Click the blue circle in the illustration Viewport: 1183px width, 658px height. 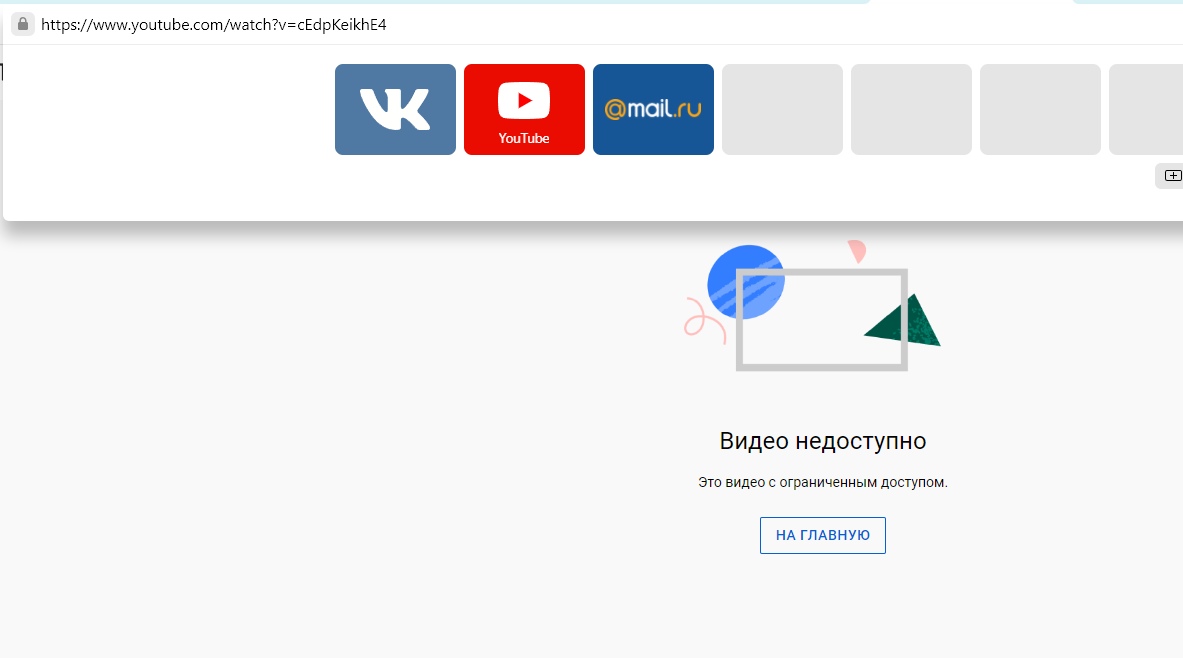click(746, 282)
